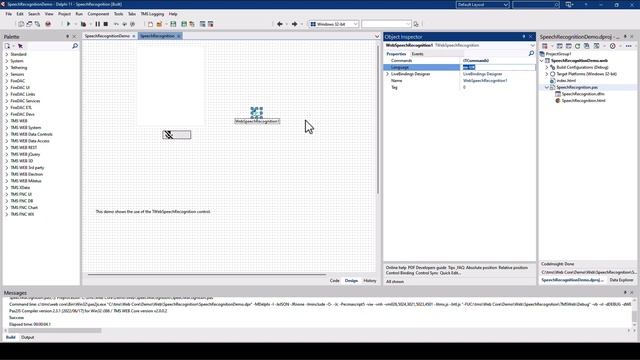The height and width of the screenshot is (360, 640).
Task: Open component selector dropdown in Object Inspector
Action: [x=532, y=45]
